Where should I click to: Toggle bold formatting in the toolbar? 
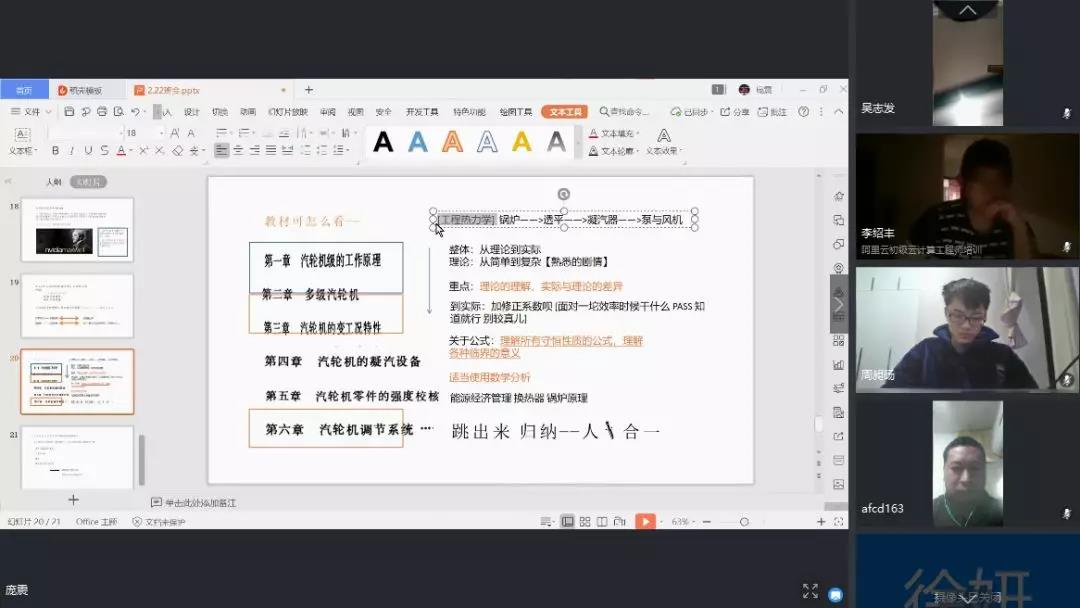(55, 151)
